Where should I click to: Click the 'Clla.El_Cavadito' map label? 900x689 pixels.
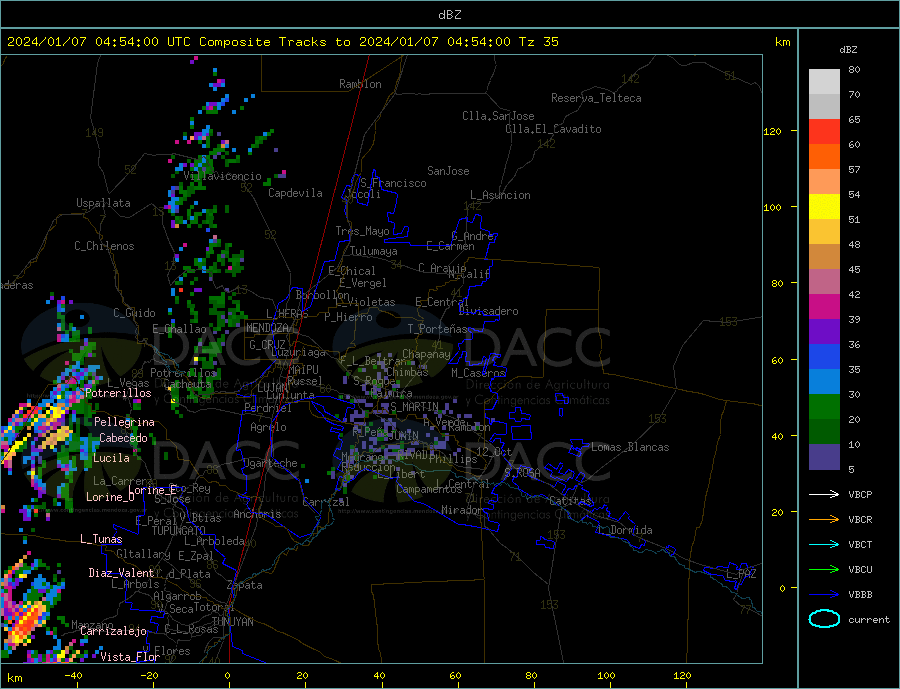(553, 129)
